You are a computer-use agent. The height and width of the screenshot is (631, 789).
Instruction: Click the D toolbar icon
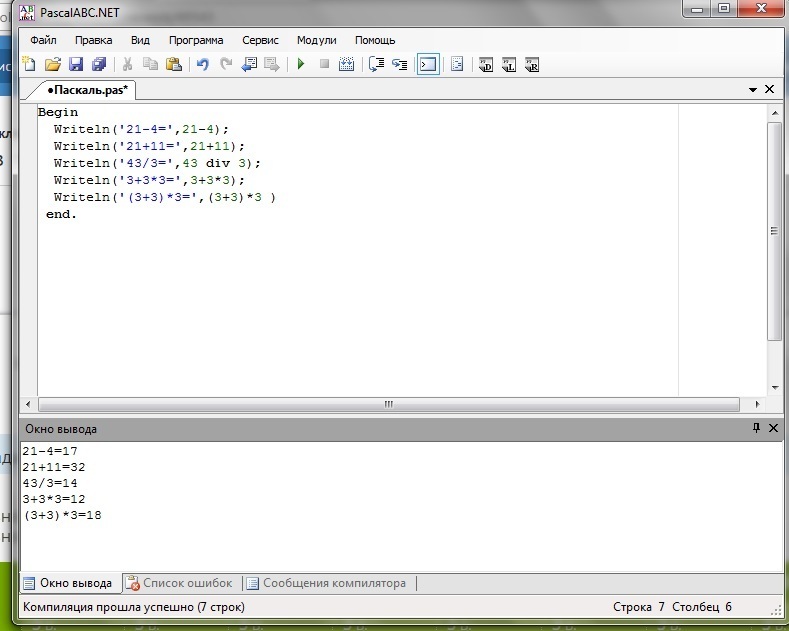pyautogui.click(x=486, y=65)
